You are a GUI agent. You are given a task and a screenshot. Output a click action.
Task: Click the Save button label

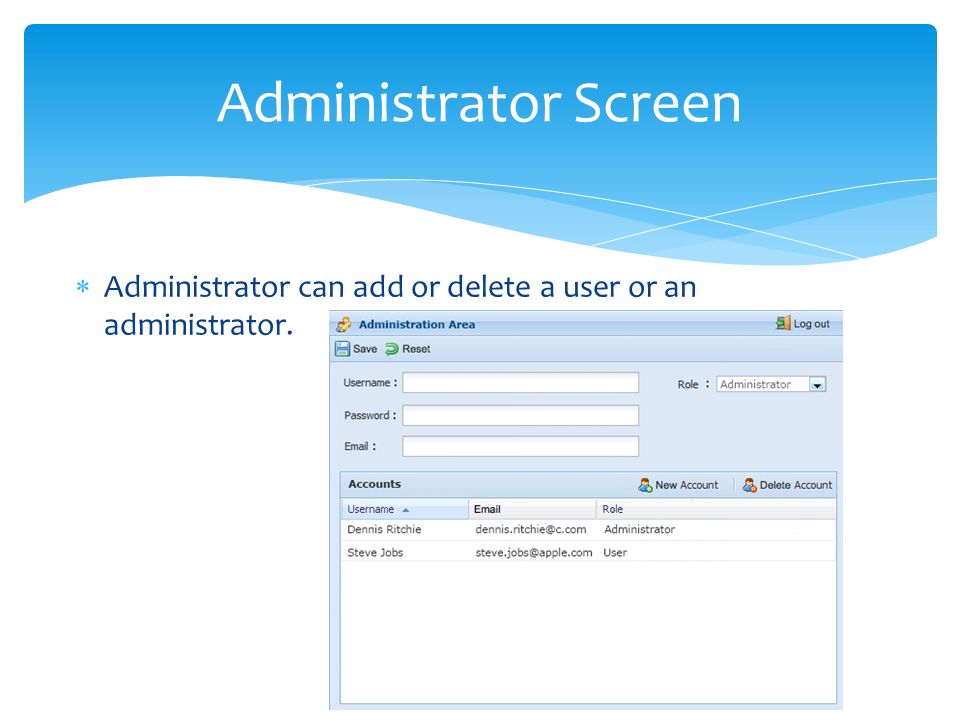point(365,349)
